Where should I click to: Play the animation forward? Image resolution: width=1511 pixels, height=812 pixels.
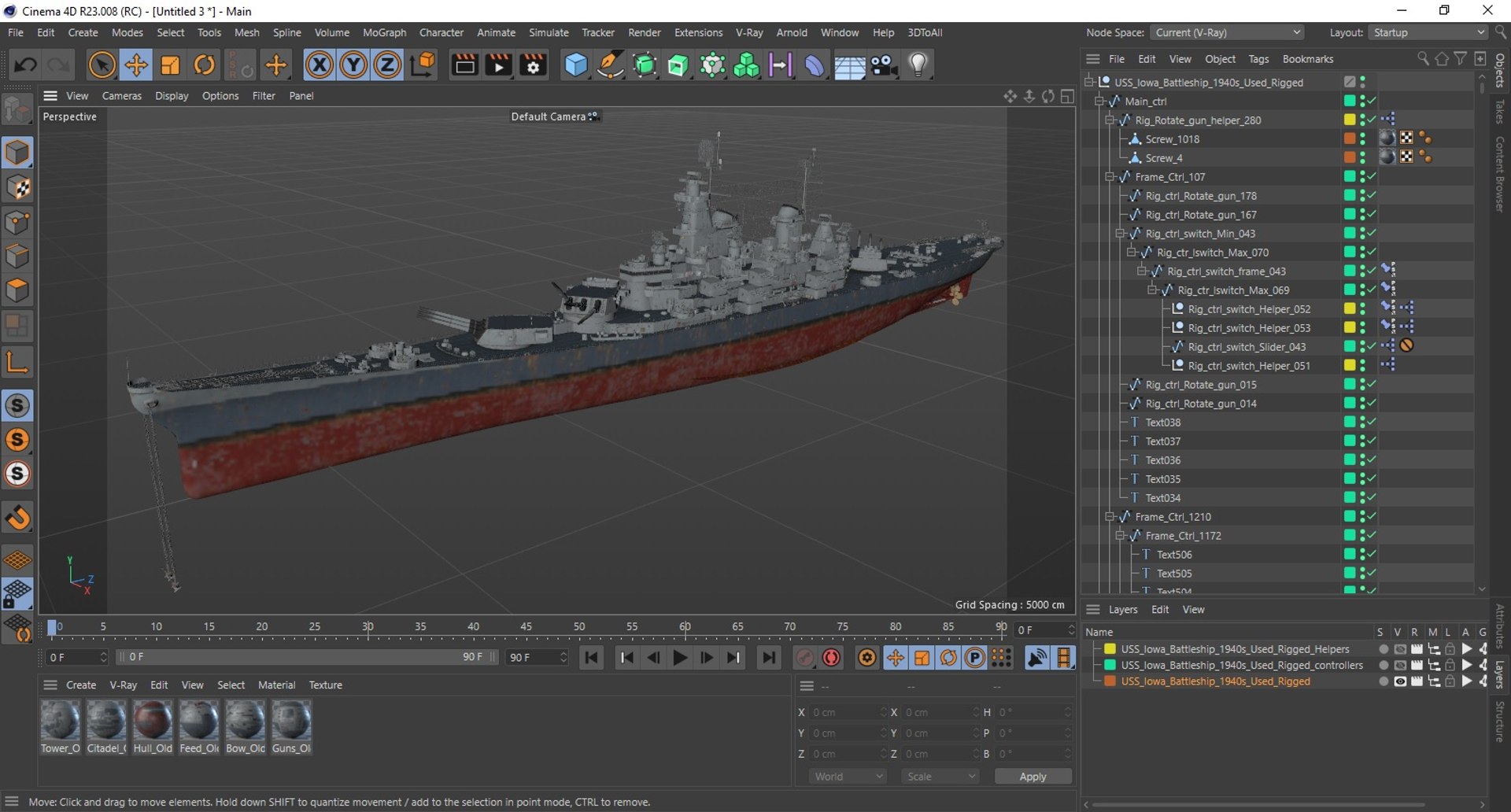click(681, 657)
